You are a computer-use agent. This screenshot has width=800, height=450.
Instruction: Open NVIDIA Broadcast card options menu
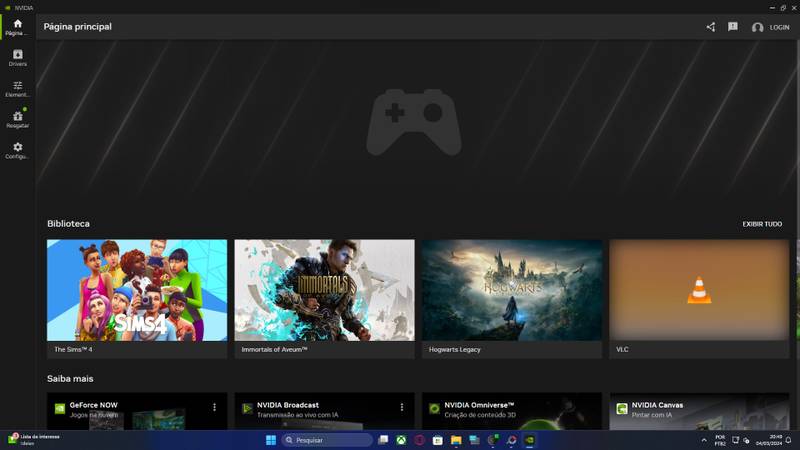pos(402,407)
